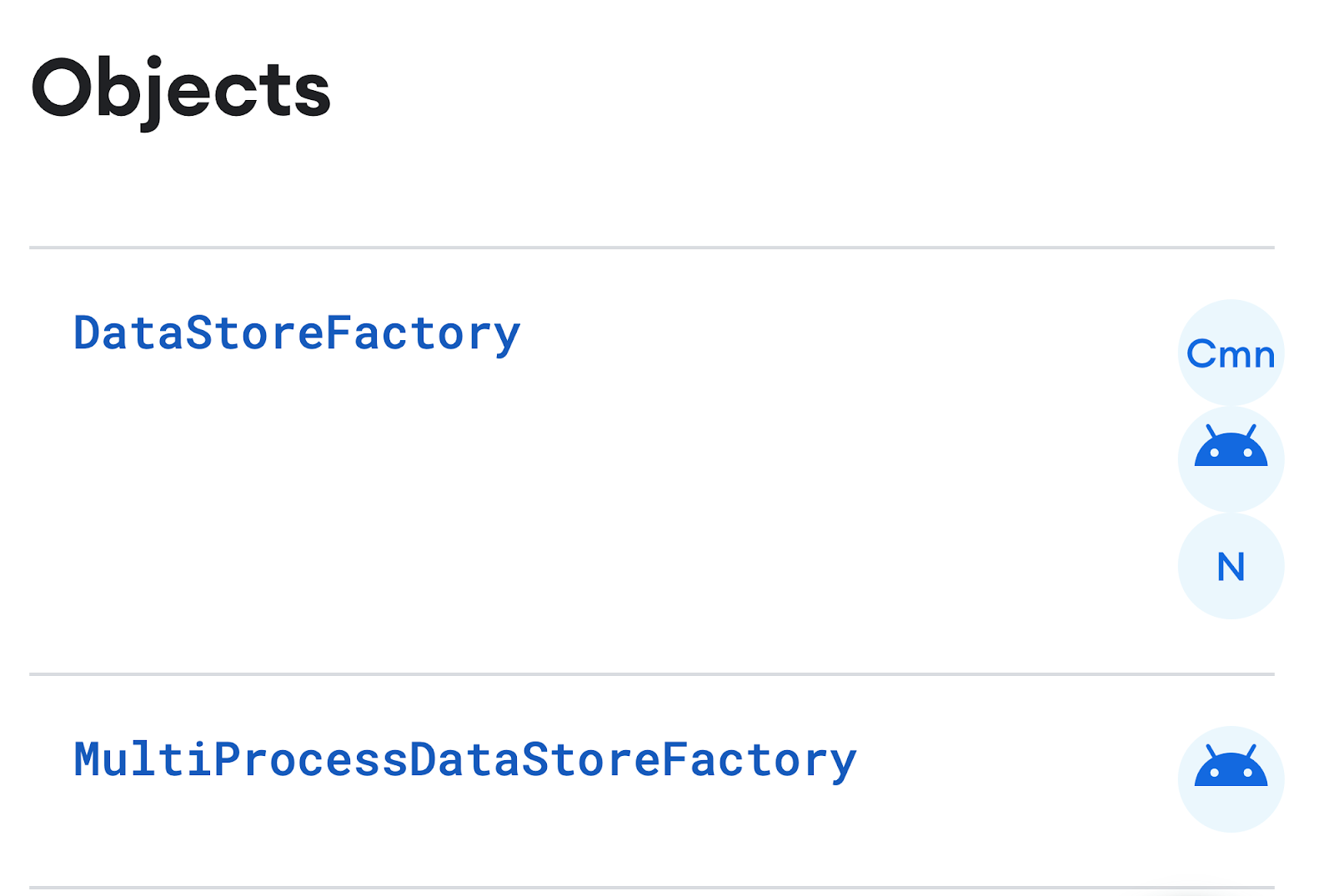1334x896 pixels.
Task: Click the divider line below the Objects heading
Action: point(652,248)
